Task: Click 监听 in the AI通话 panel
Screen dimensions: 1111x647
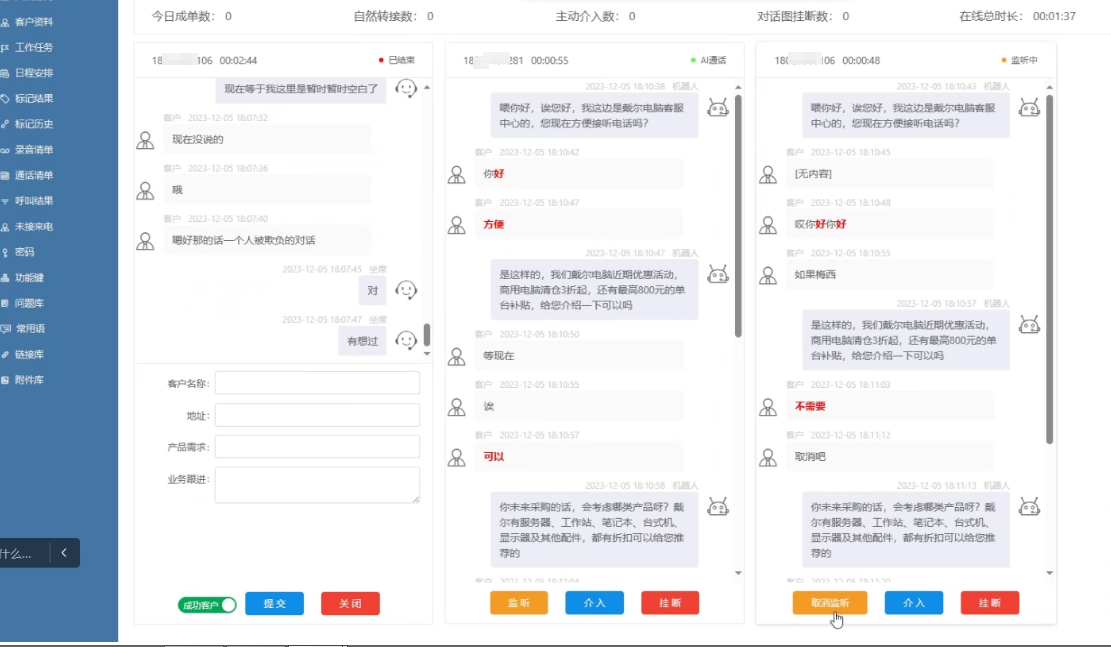Action: (x=519, y=603)
